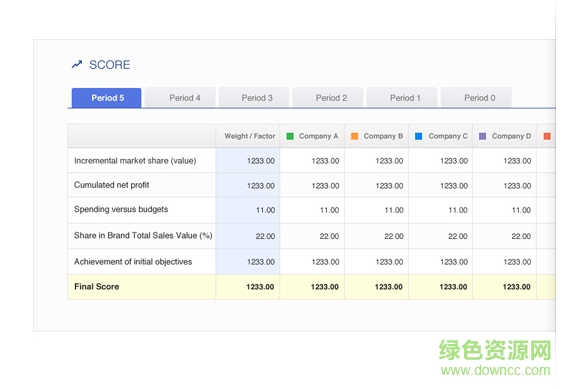Click Company C value for Incremental market share
This screenshot has height=389, width=574.
tap(454, 161)
